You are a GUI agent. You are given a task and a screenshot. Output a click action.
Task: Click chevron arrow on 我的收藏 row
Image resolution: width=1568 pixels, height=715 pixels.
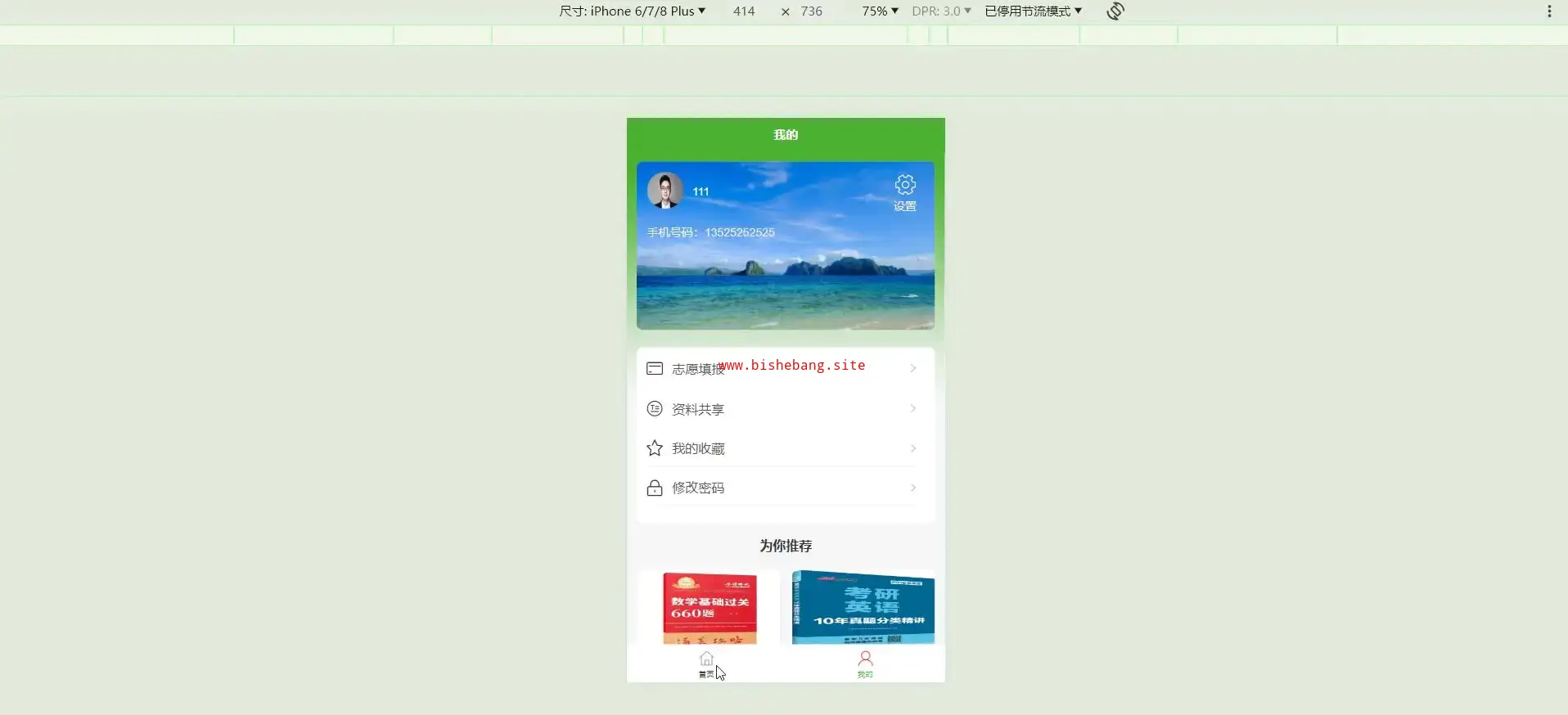coord(913,448)
